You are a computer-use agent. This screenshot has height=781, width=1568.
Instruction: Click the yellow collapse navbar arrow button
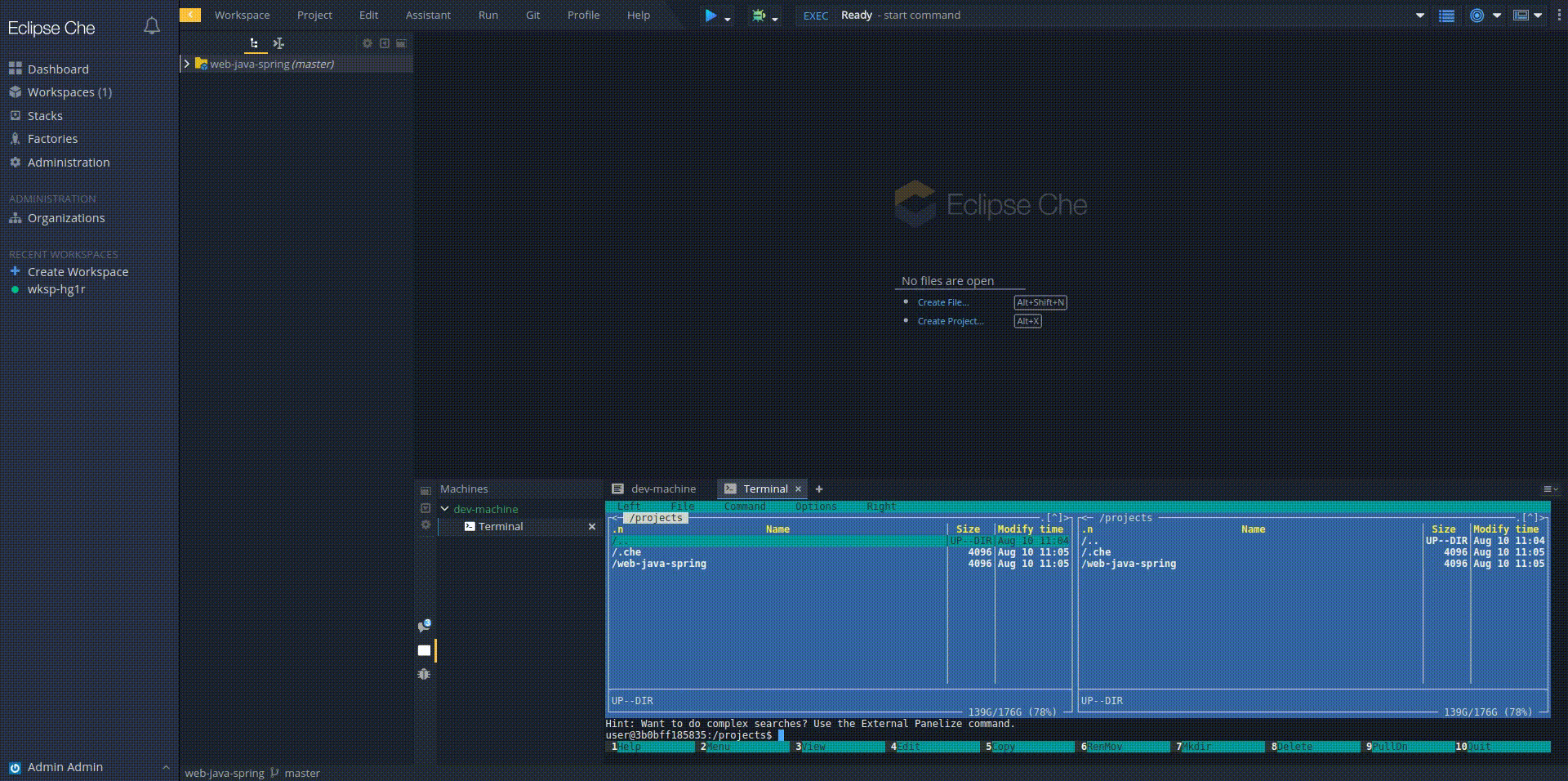pos(190,15)
